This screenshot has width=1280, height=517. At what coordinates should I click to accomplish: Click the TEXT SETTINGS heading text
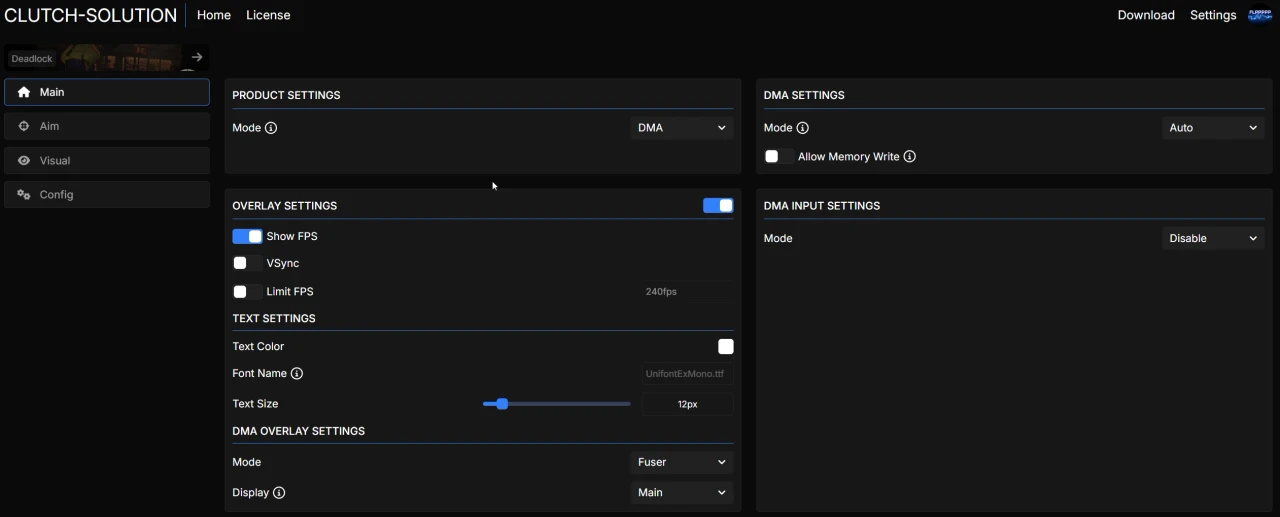274,318
